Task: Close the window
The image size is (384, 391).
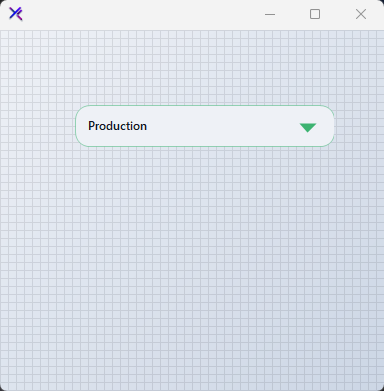Action: (361, 14)
